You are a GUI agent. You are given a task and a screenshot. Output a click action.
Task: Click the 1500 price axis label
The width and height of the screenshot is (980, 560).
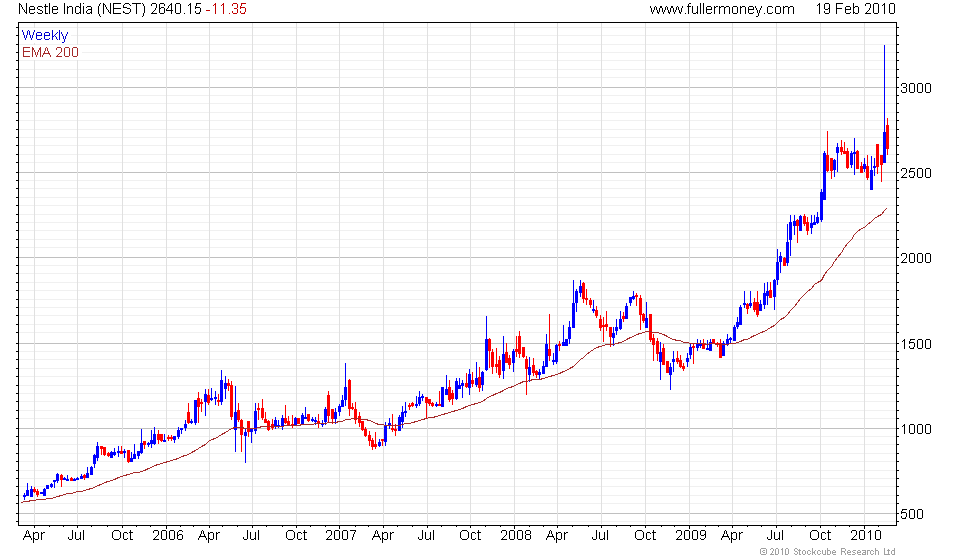pyautogui.click(x=916, y=344)
